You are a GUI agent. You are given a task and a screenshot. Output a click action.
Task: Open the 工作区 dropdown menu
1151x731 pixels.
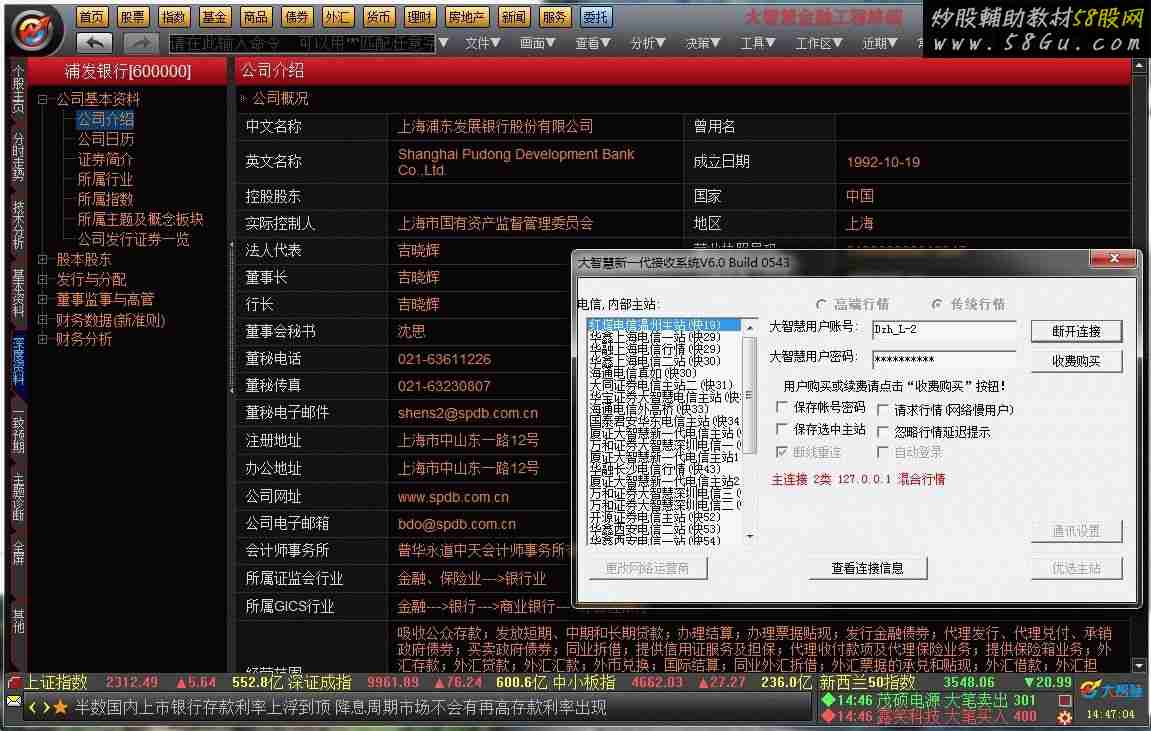818,43
